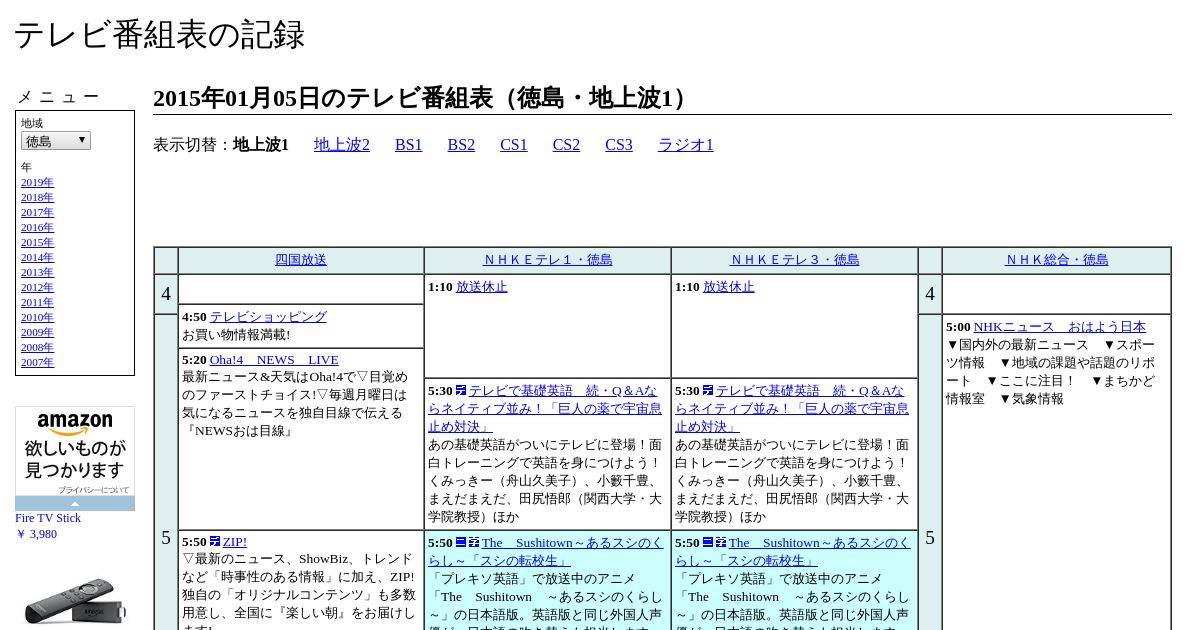Click the Amazon logo in the ad
The height and width of the screenshot is (630, 1200).
click(75, 424)
